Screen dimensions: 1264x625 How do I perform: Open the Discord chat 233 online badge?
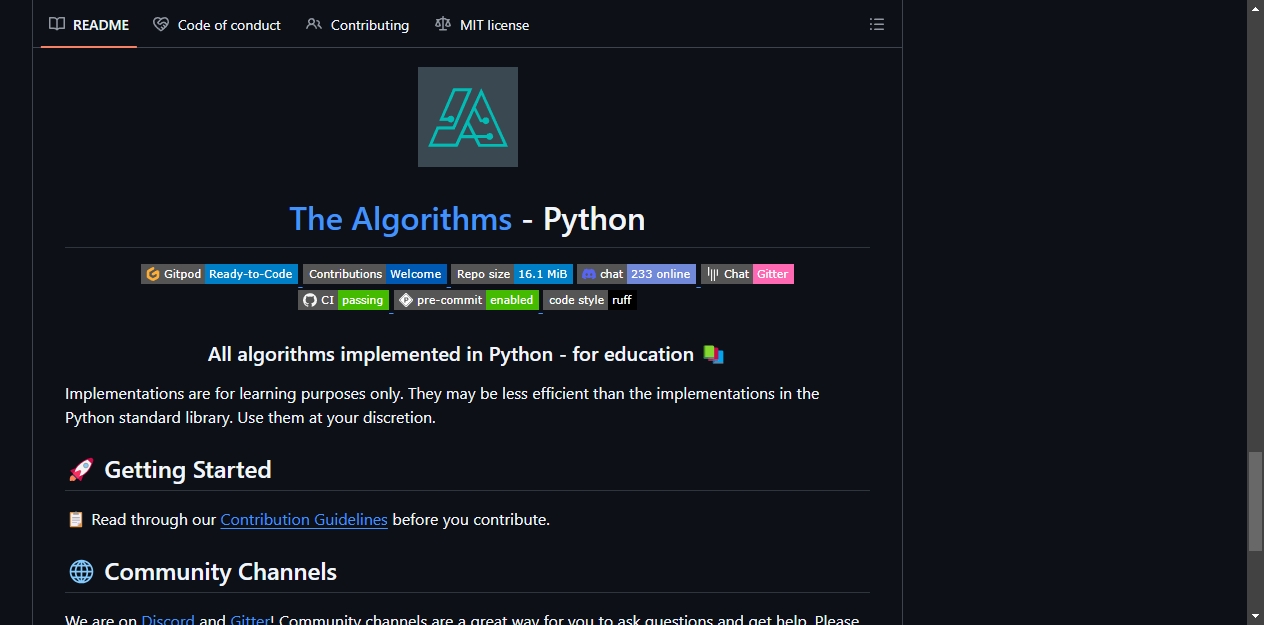(636, 274)
